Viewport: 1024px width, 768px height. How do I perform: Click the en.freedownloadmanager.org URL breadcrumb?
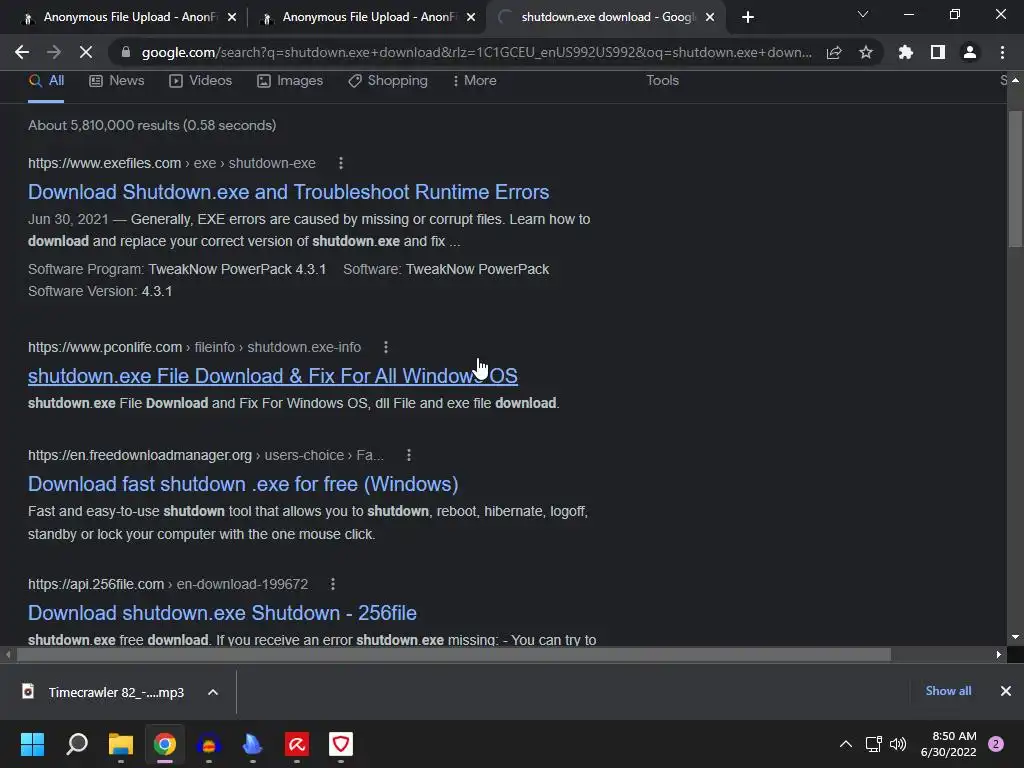point(206,455)
